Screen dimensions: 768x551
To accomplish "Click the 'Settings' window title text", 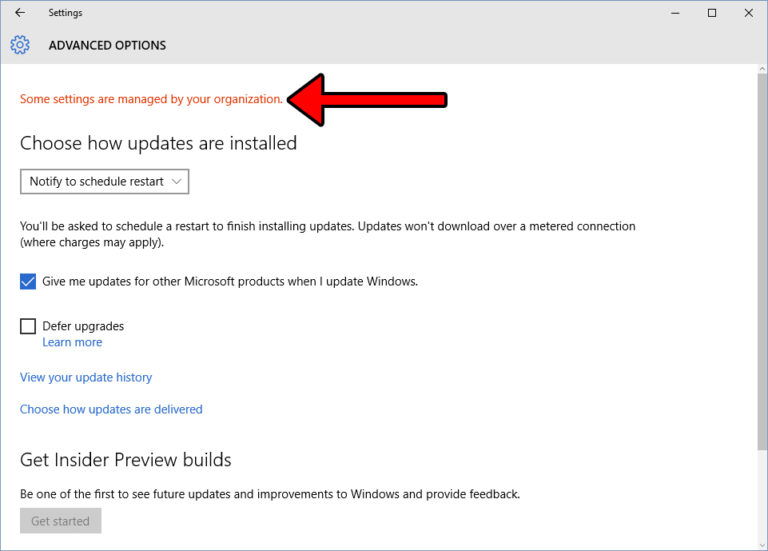I will pos(65,13).
